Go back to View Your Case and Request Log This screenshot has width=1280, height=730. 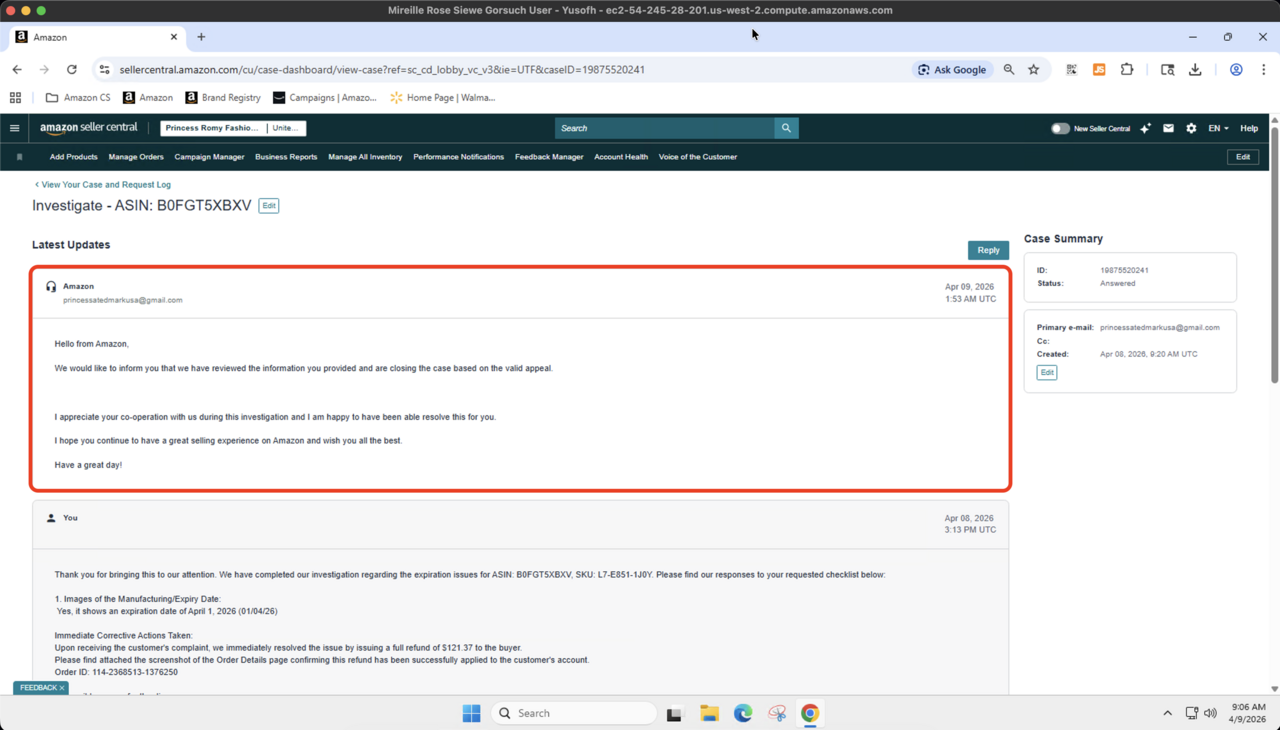[x=103, y=185]
